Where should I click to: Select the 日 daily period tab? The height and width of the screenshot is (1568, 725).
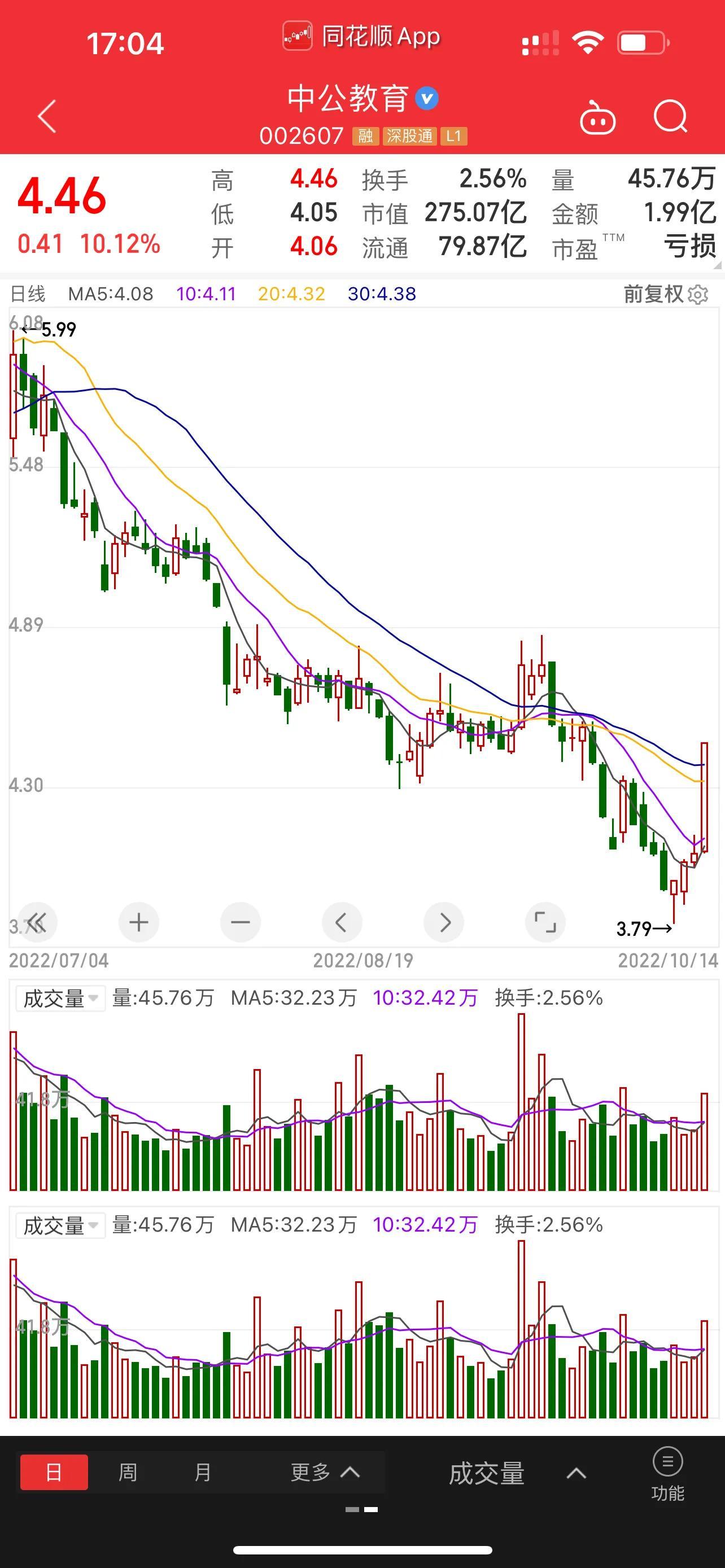tap(54, 1473)
